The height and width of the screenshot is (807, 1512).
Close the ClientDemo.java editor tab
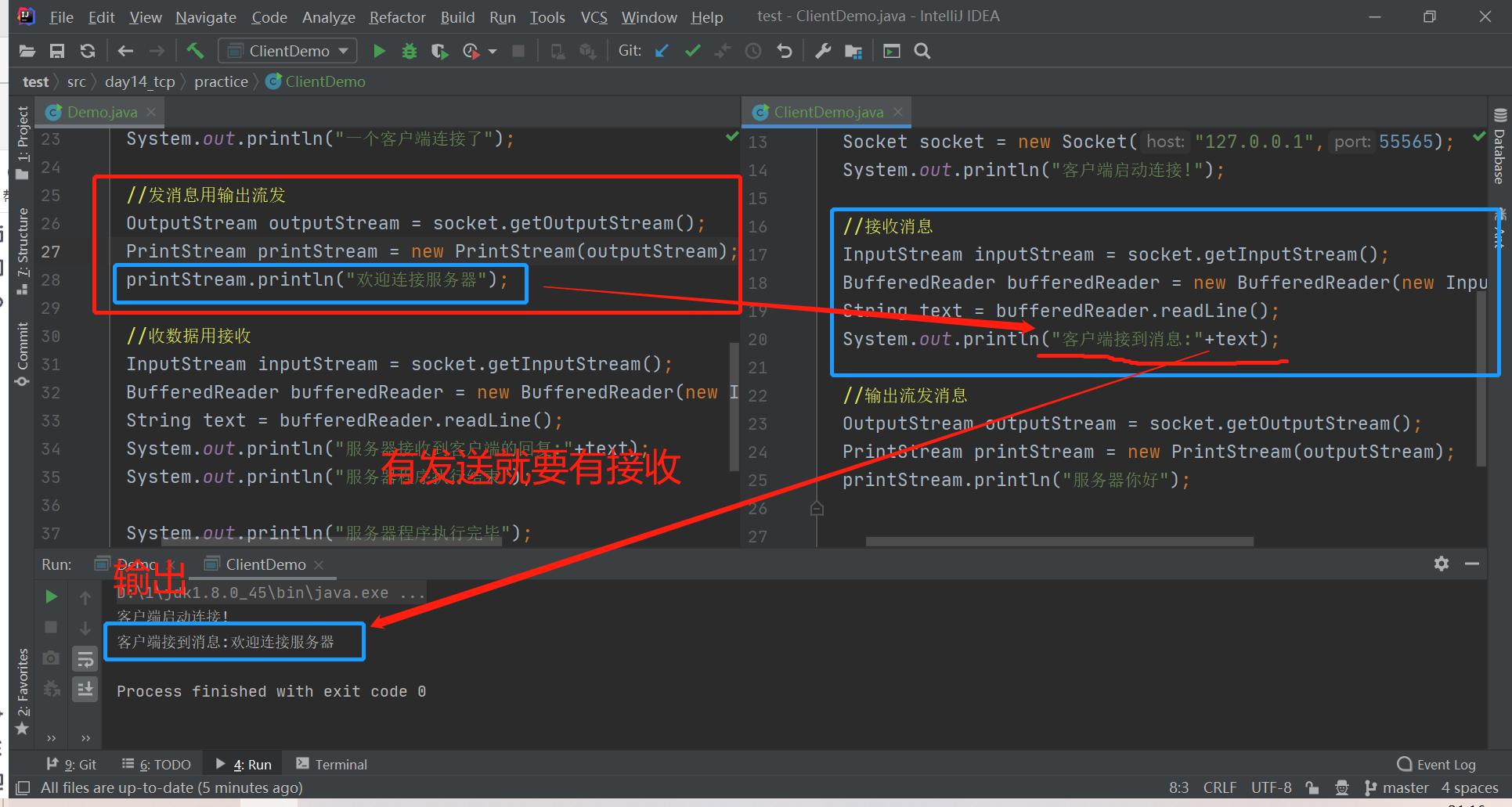[898, 112]
